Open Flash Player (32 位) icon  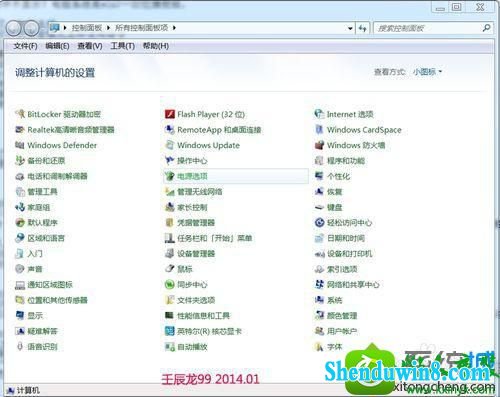coord(170,114)
